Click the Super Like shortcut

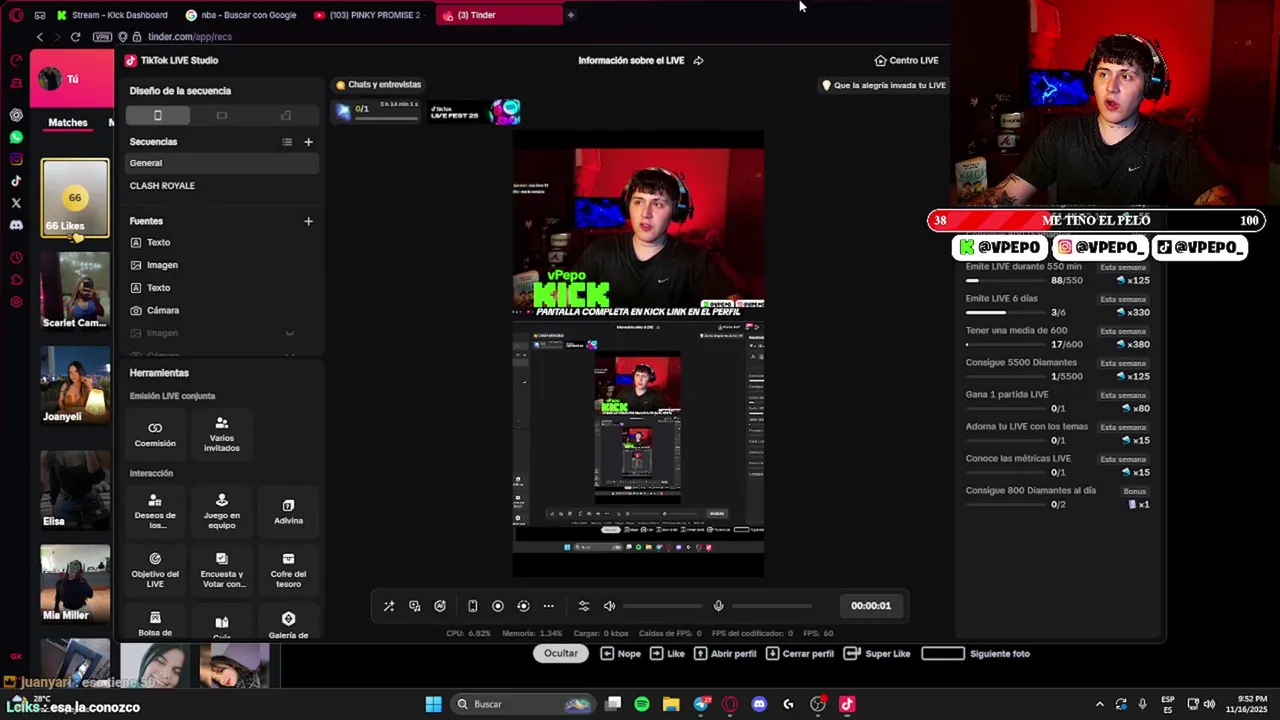(877, 654)
